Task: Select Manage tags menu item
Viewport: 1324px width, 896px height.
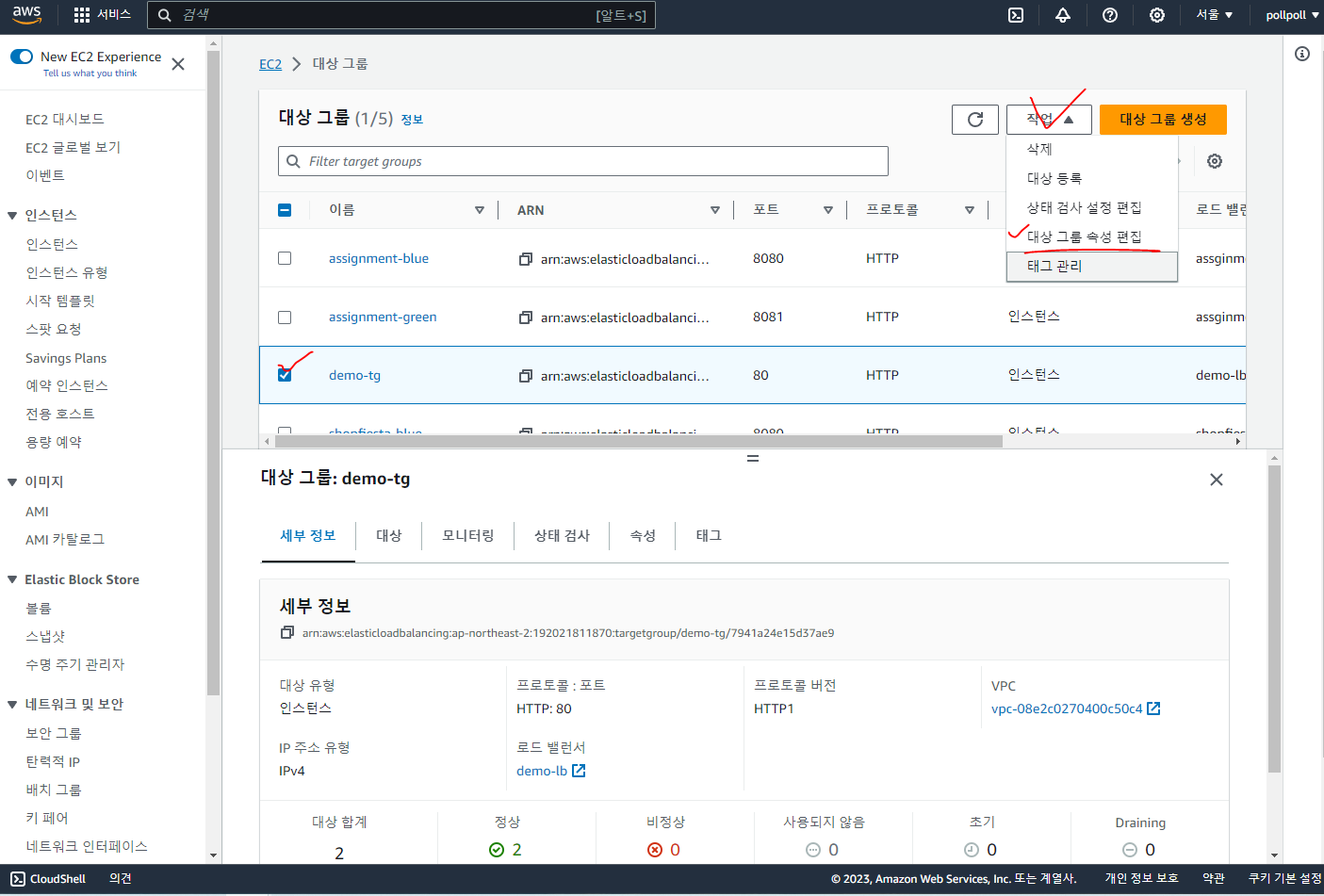Action: pyautogui.click(x=1092, y=266)
